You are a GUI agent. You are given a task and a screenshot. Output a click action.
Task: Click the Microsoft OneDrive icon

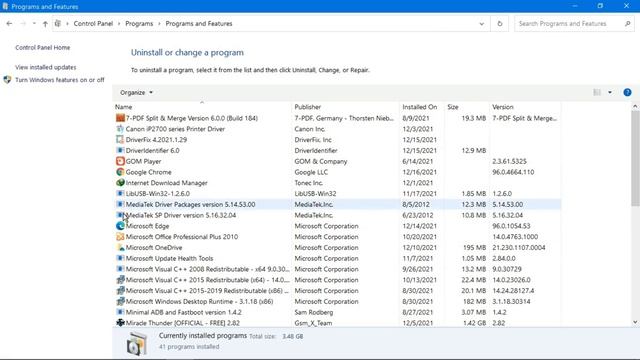point(120,247)
